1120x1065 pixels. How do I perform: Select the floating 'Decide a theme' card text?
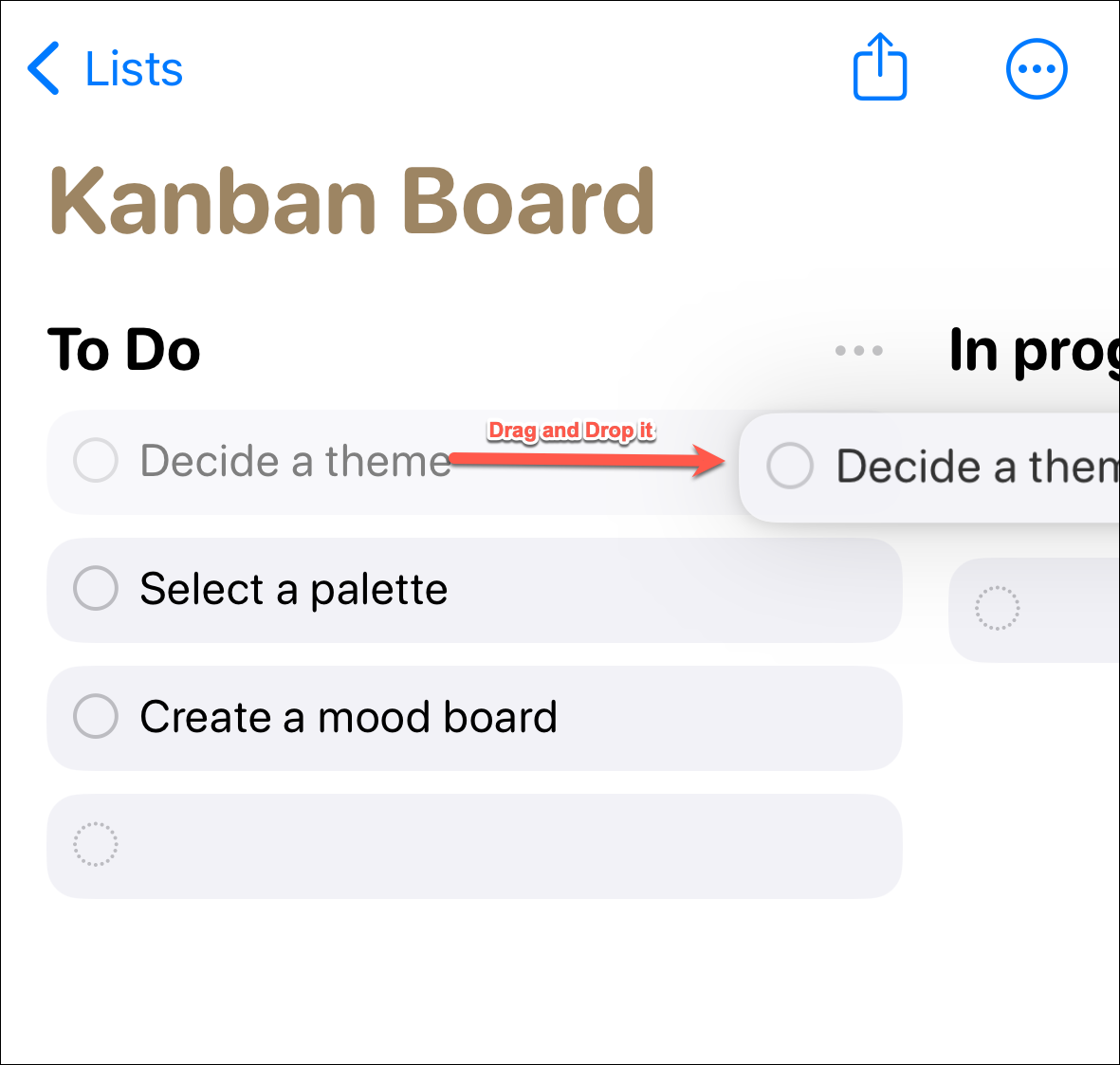pos(978,467)
